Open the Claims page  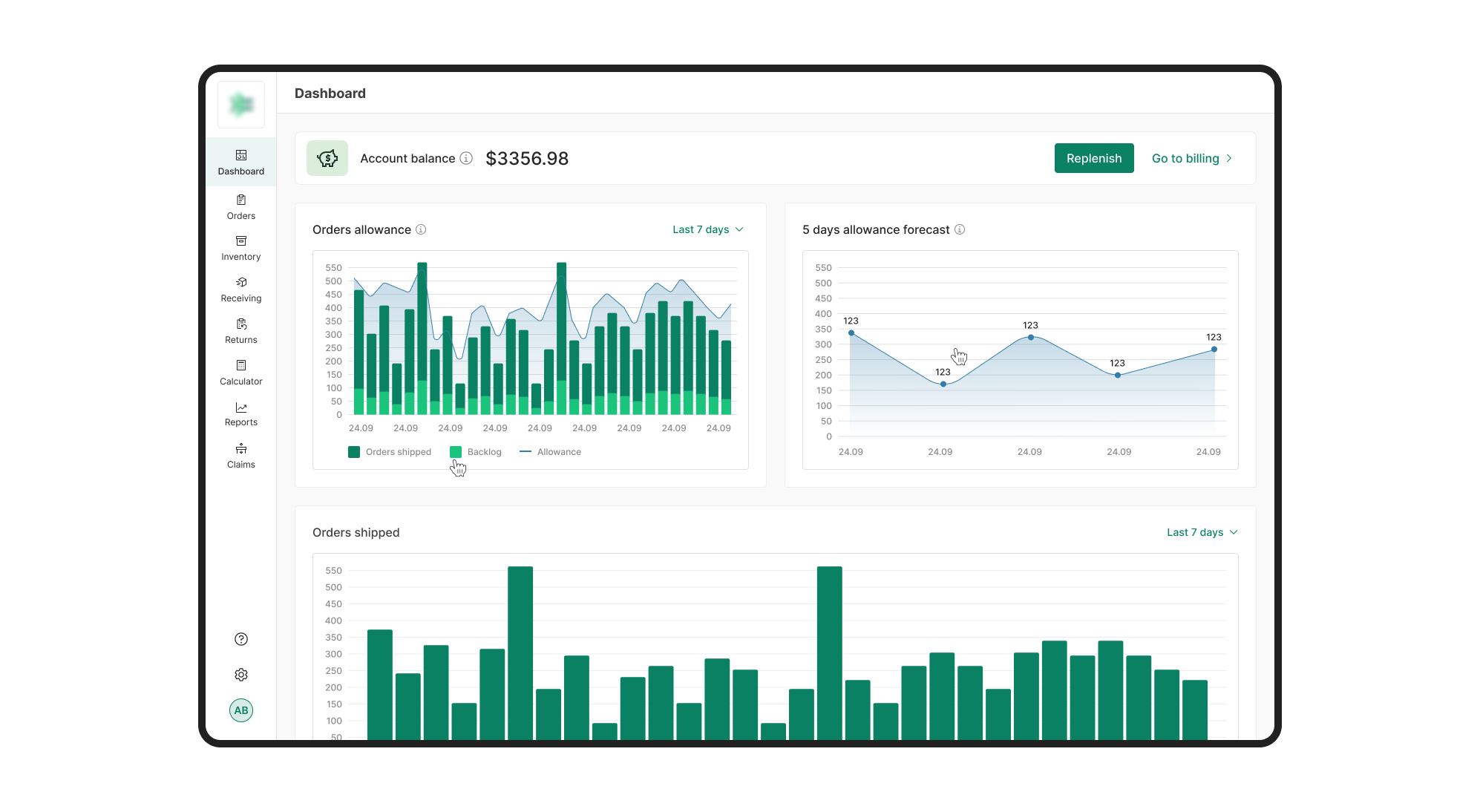(x=240, y=456)
